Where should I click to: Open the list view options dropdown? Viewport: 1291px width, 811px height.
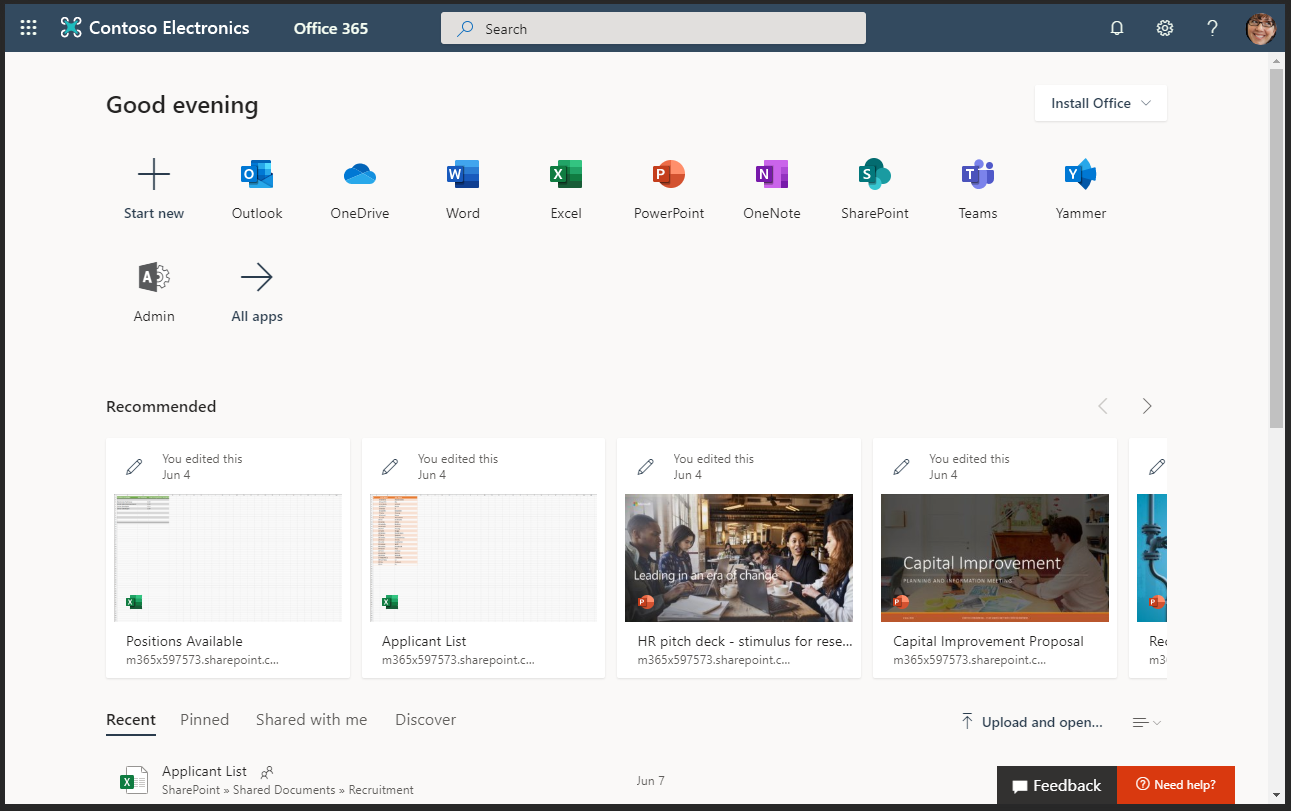[1147, 722]
